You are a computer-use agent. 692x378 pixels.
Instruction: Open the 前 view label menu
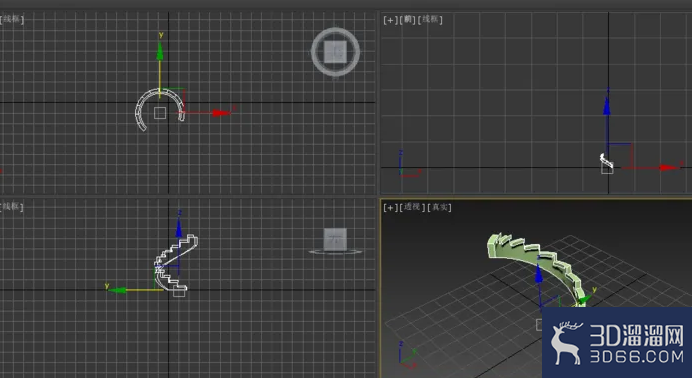click(x=407, y=19)
